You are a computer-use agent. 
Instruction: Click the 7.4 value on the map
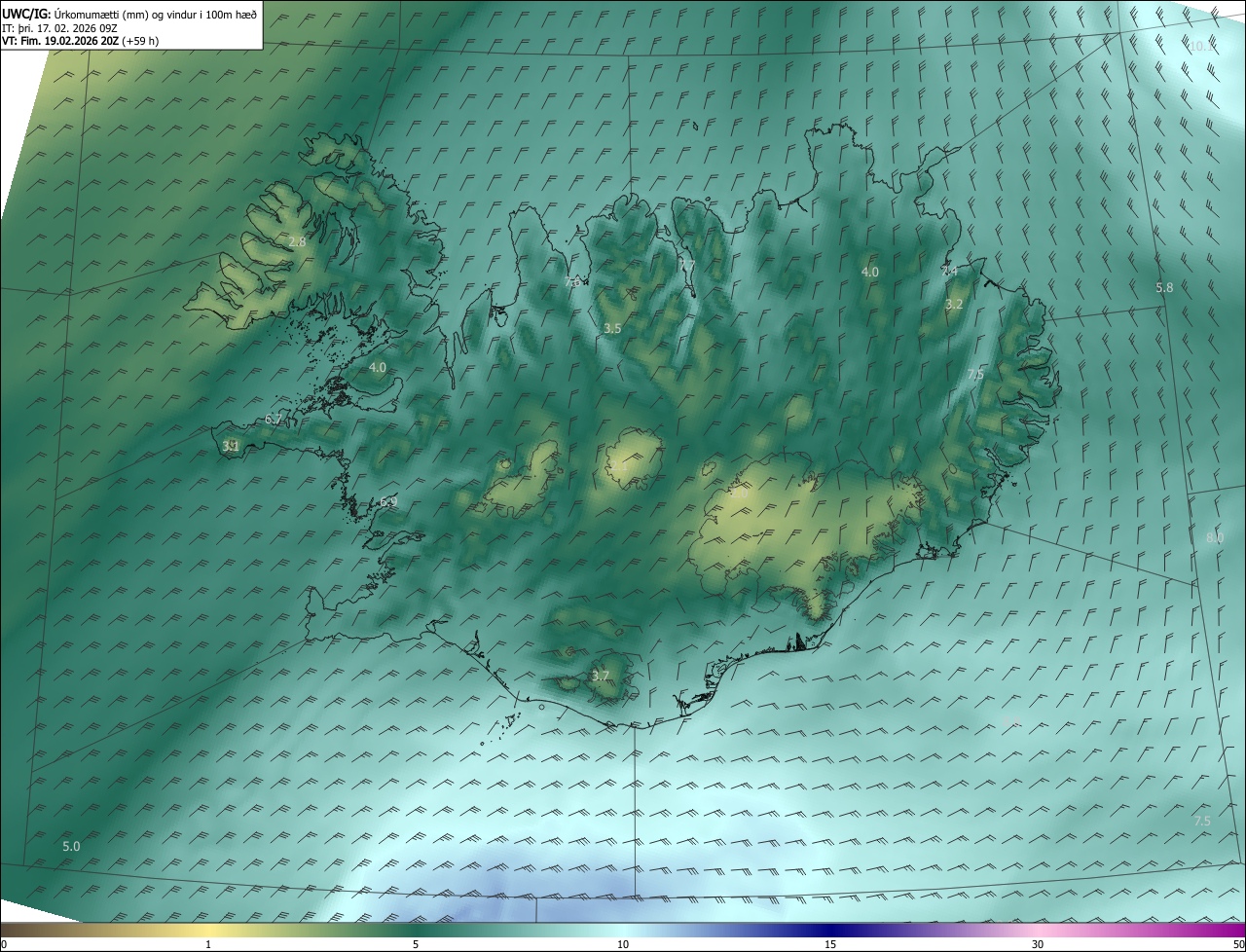[949, 271]
